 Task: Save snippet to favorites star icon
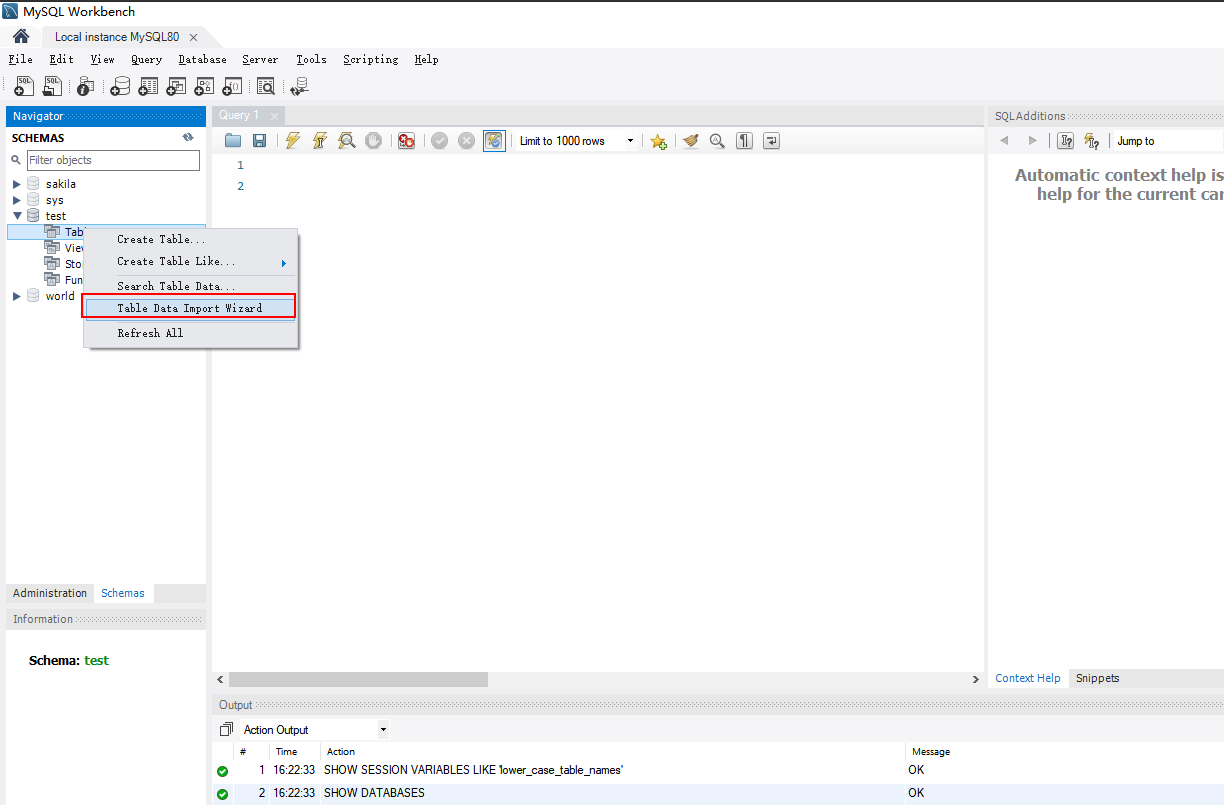coord(658,141)
